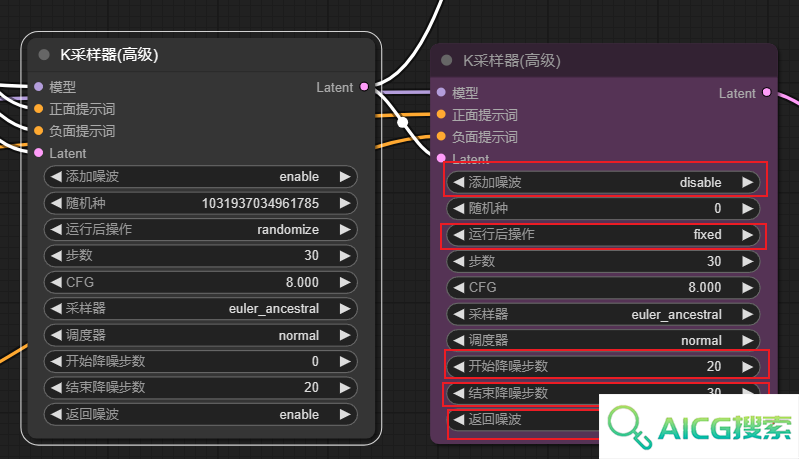Viewport: 799px width, 459px height.
Task: Decrease the left node CFG value
Action: point(56,282)
